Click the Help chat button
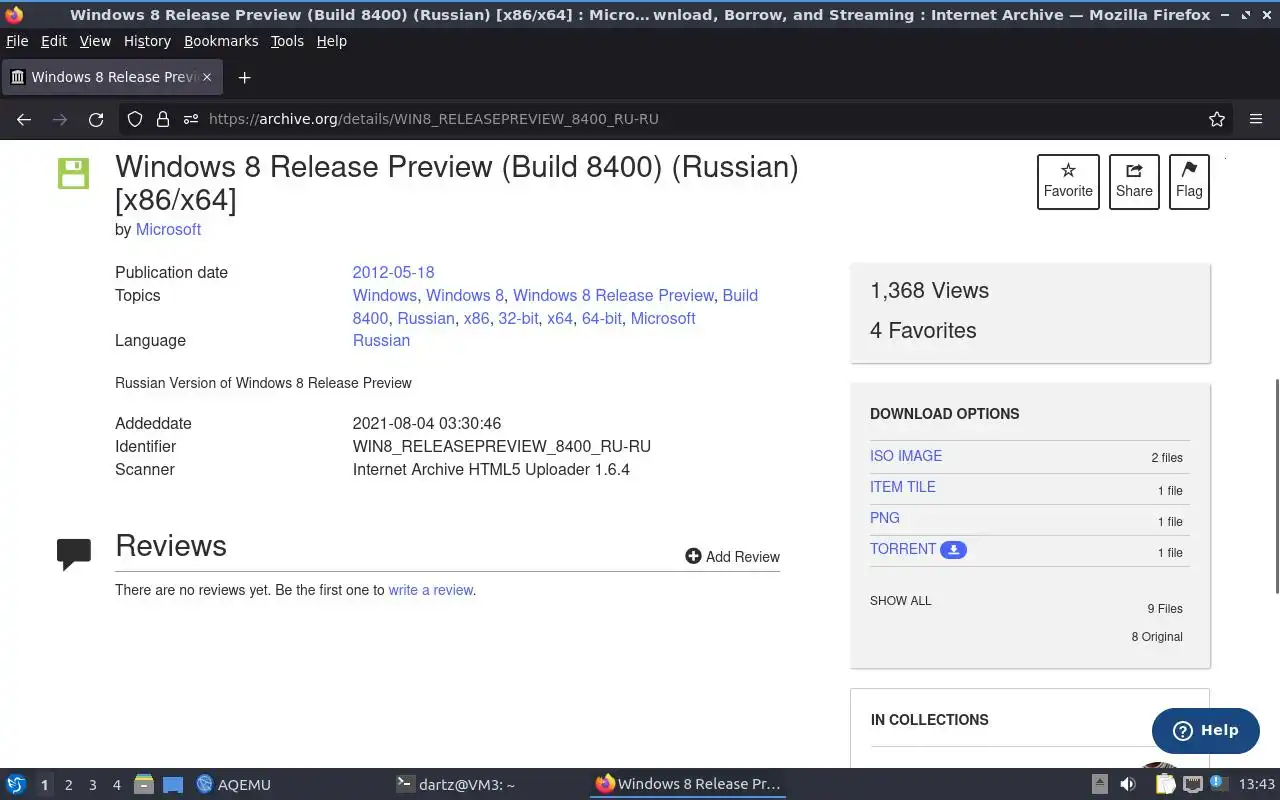The height and width of the screenshot is (800, 1280). click(x=1205, y=730)
